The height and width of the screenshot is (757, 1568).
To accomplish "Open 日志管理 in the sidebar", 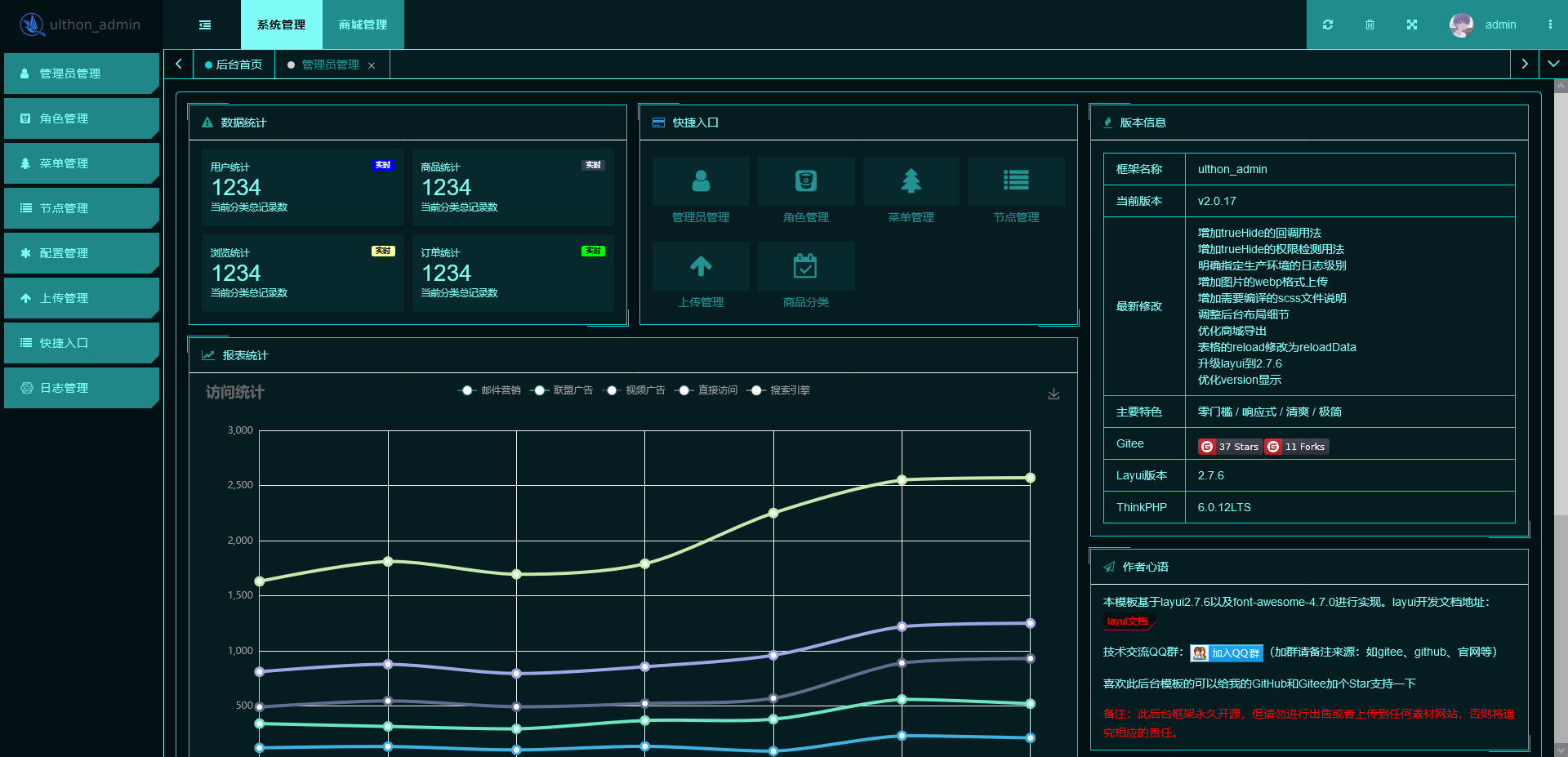I will pyautogui.click(x=82, y=388).
